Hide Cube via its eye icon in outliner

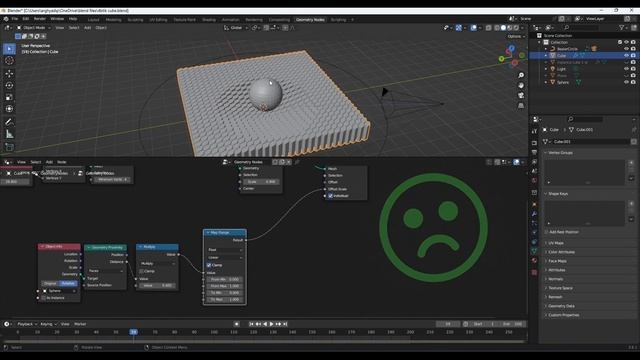tap(626, 55)
